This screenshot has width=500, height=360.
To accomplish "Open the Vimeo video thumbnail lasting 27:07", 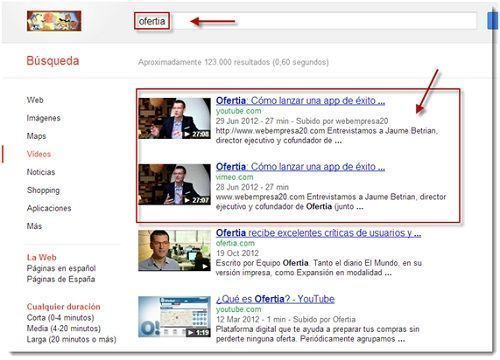I will tap(174, 184).
